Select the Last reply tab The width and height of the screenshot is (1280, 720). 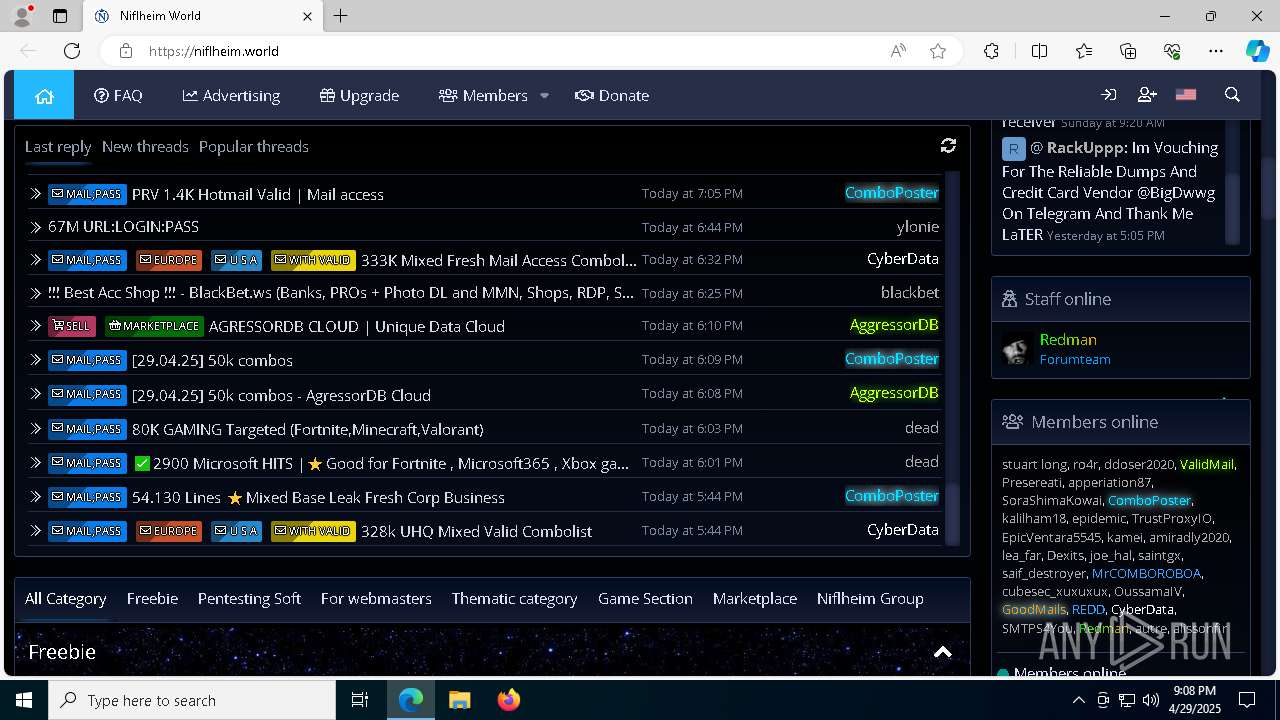pyautogui.click(x=58, y=146)
